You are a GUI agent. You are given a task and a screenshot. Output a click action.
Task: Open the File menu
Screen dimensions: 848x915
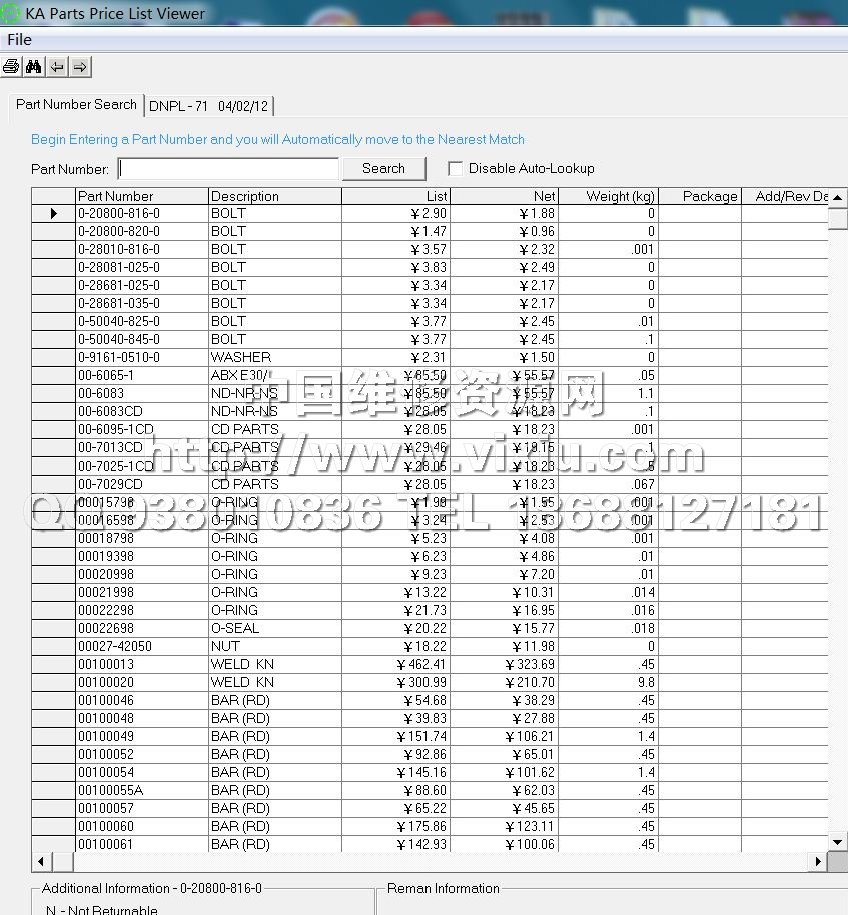19,40
